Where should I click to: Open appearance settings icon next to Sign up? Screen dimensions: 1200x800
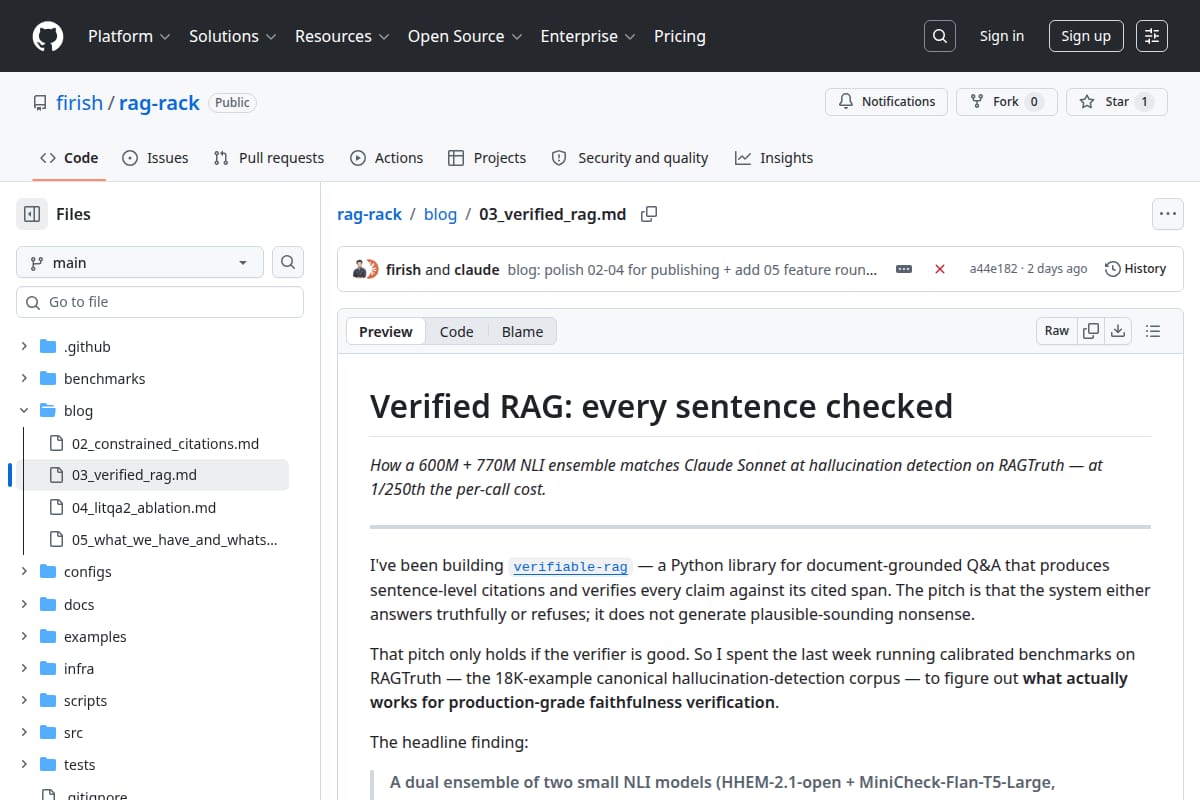1152,36
